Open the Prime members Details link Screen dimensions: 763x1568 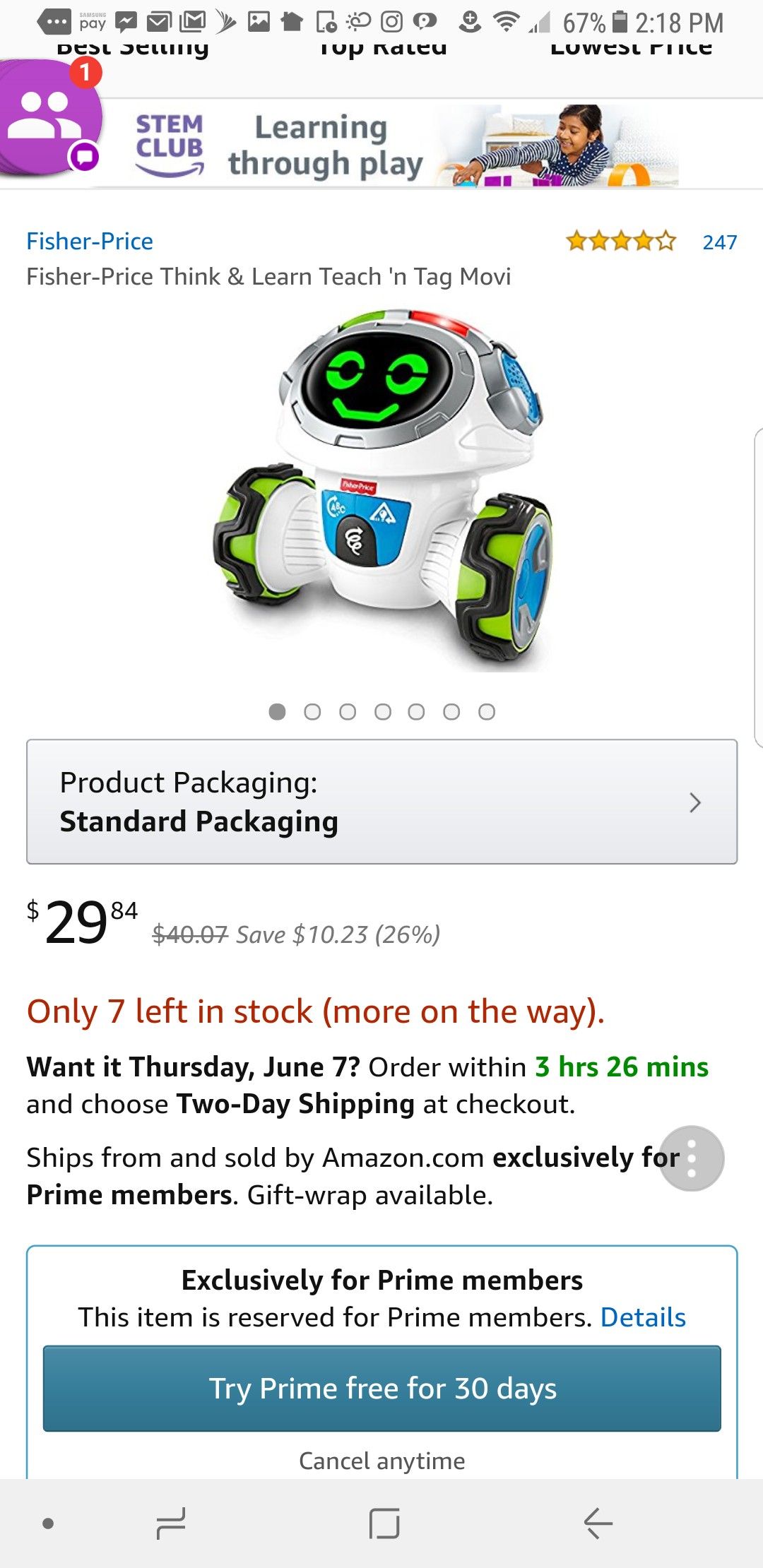[643, 1317]
